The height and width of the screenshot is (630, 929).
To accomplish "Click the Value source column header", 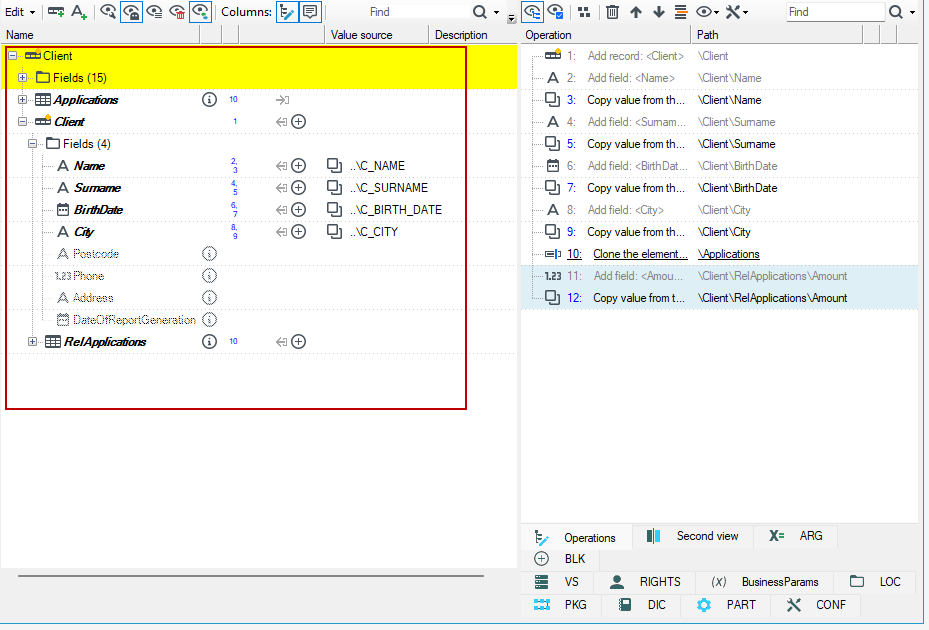I will 376,35.
